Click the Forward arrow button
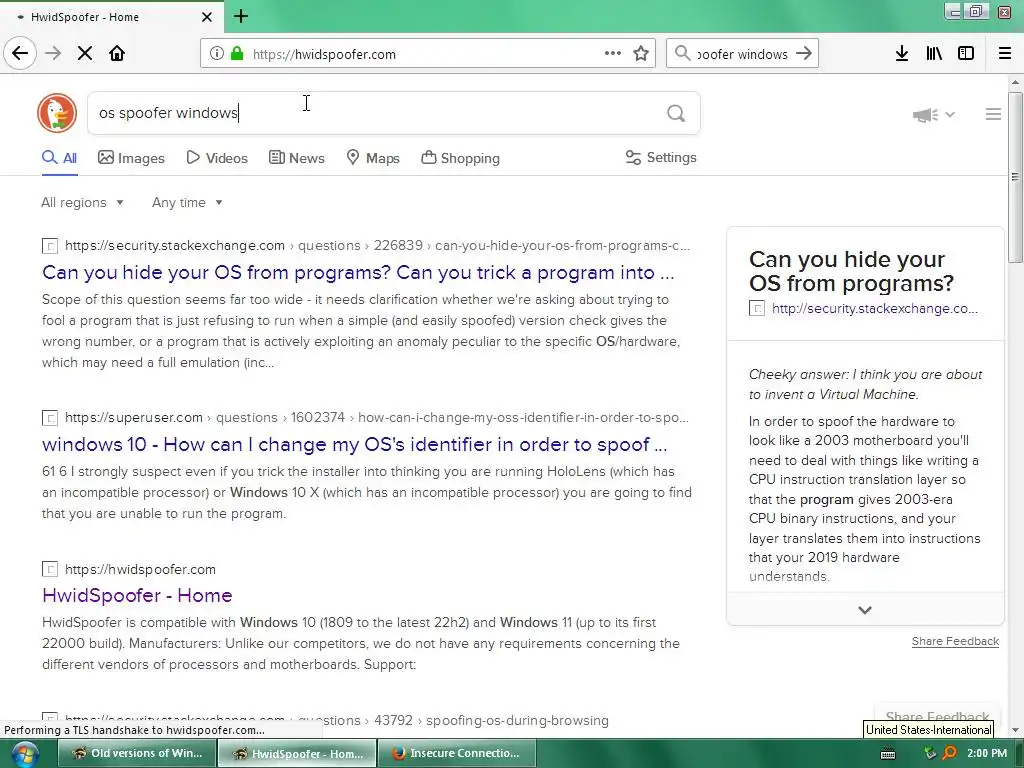1024x768 pixels. click(x=53, y=54)
